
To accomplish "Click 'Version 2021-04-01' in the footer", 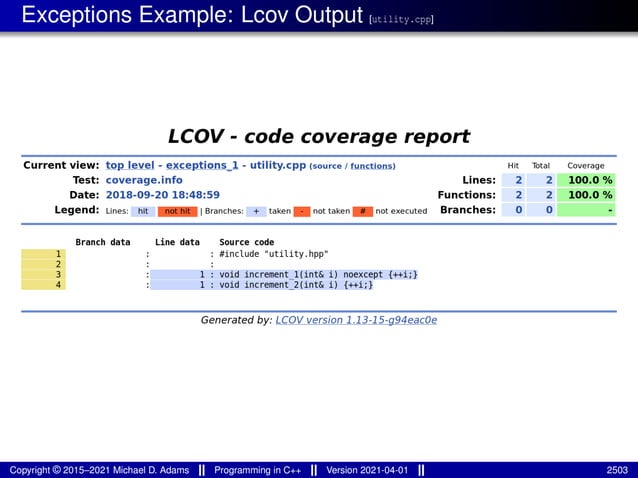I will coord(367,470).
